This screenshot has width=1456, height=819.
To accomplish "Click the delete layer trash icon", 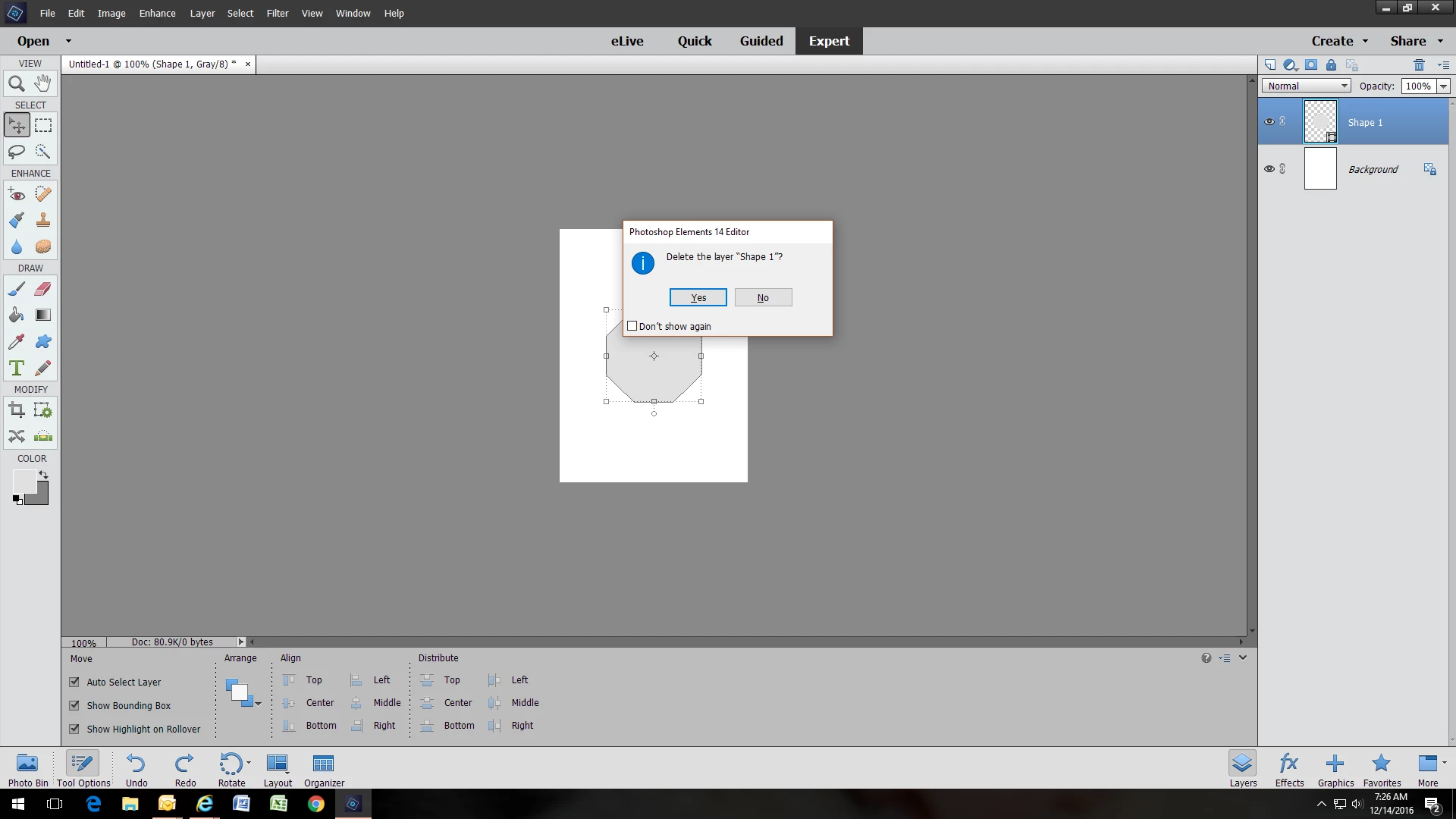I will (1419, 65).
